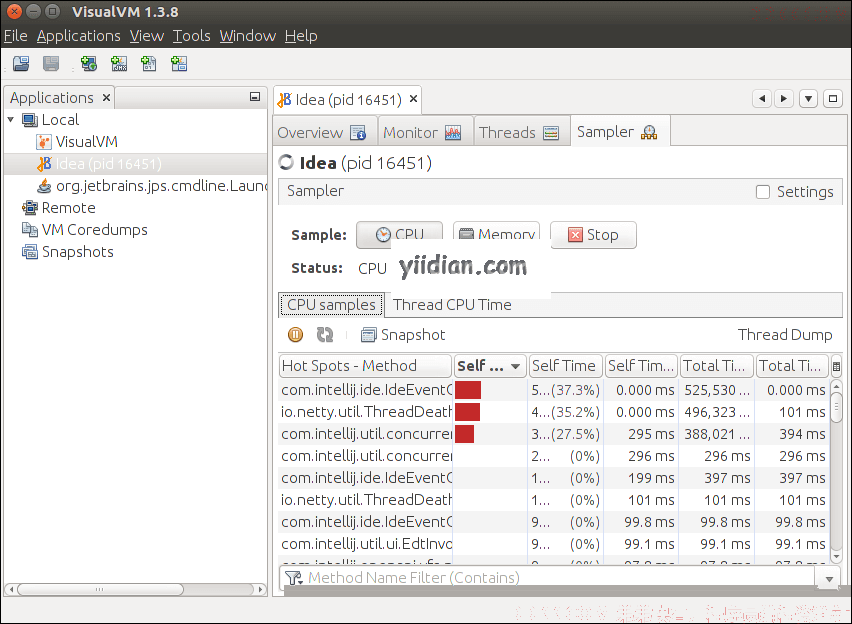
Task: Enable the Settings checkbox in Sampler
Action: click(763, 192)
